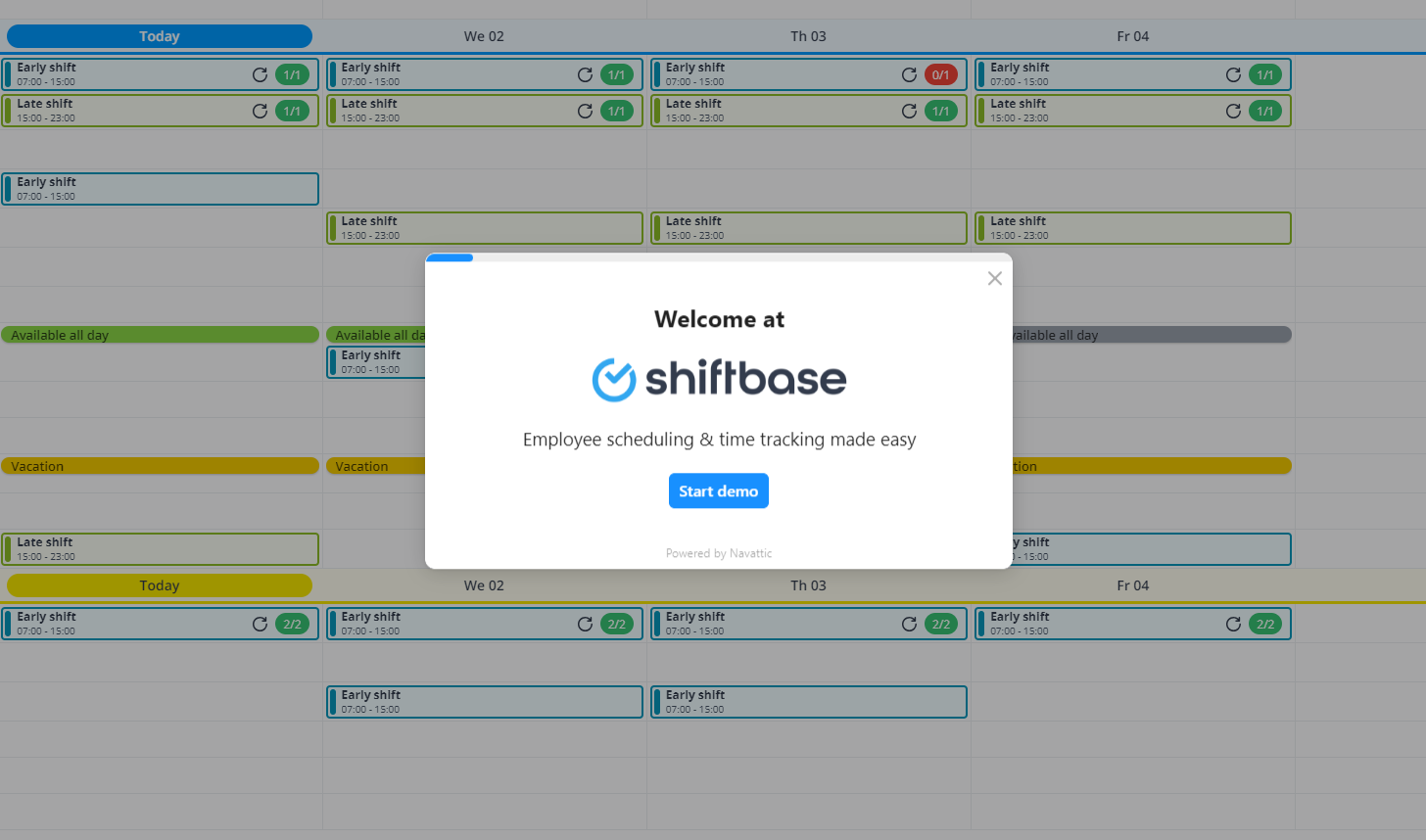Click the 1/1 badge on Today's Early shift
Image resolution: width=1426 pixels, height=840 pixels.
tap(292, 74)
